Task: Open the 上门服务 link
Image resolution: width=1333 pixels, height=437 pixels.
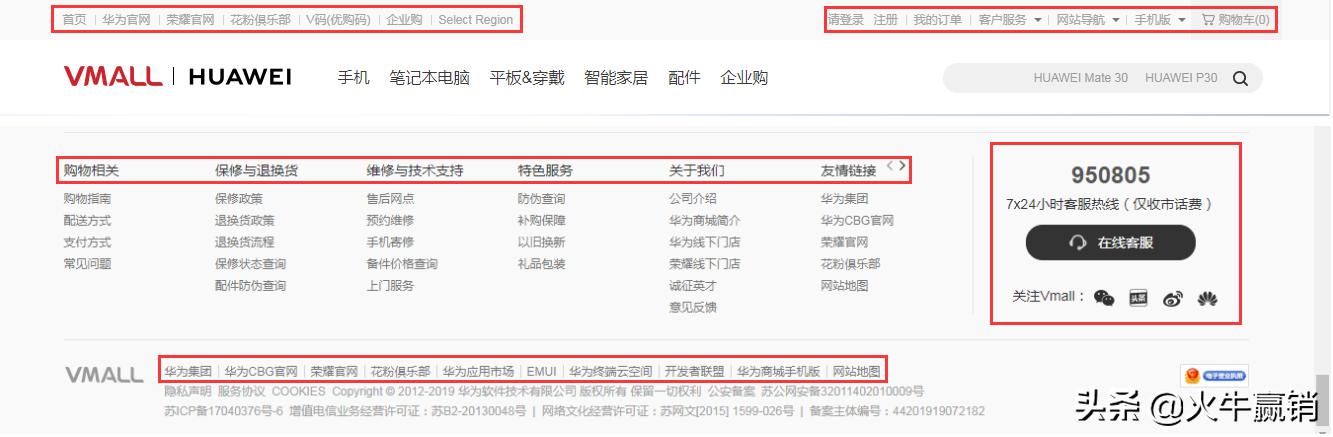Action: pyautogui.click(x=390, y=286)
